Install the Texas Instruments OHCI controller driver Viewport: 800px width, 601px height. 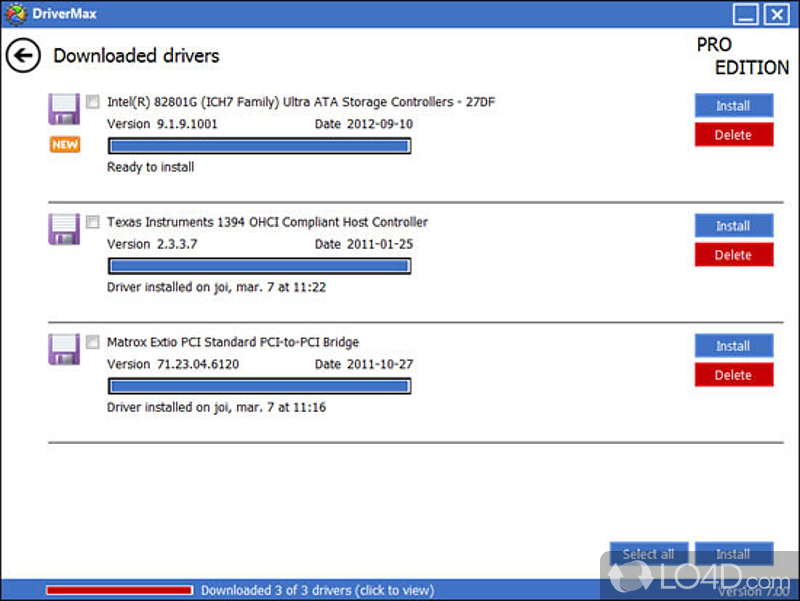(734, 225)
